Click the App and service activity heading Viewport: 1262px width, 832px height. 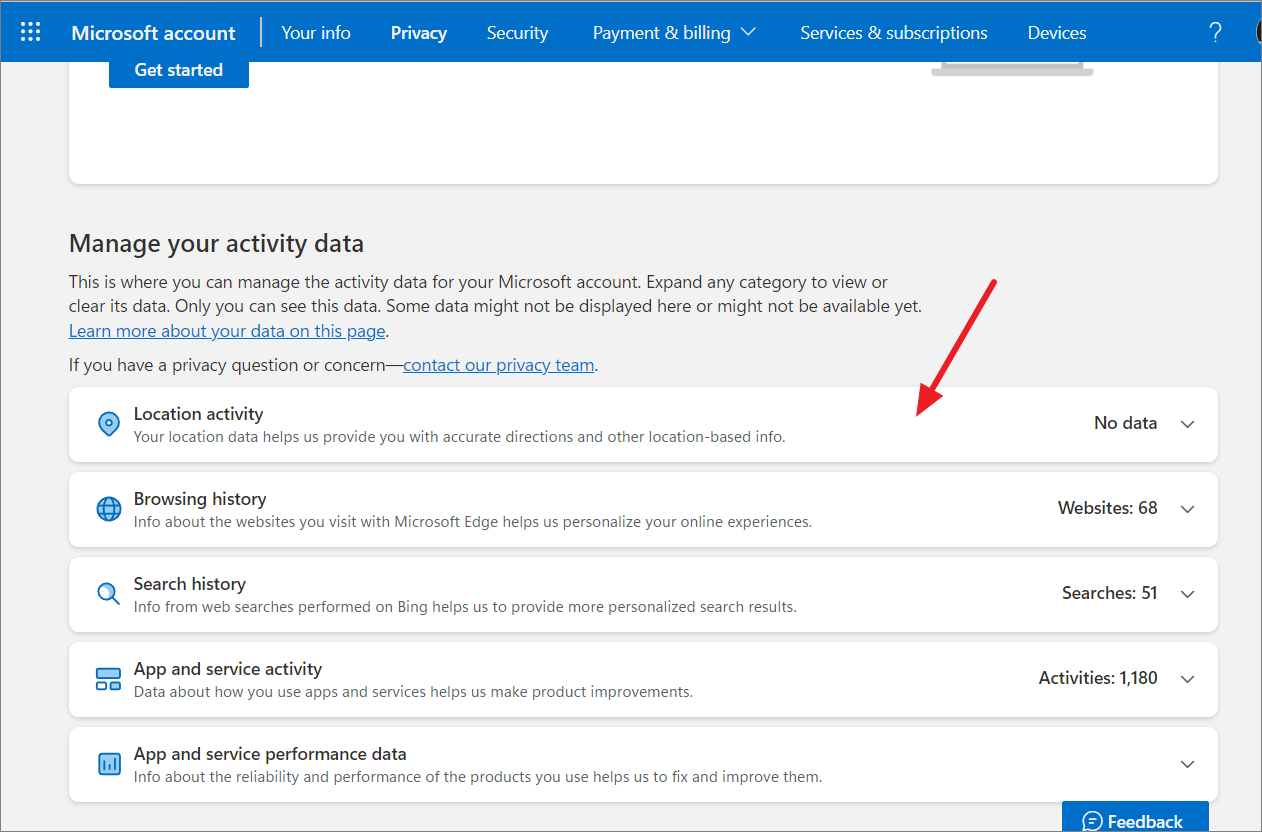228,669
